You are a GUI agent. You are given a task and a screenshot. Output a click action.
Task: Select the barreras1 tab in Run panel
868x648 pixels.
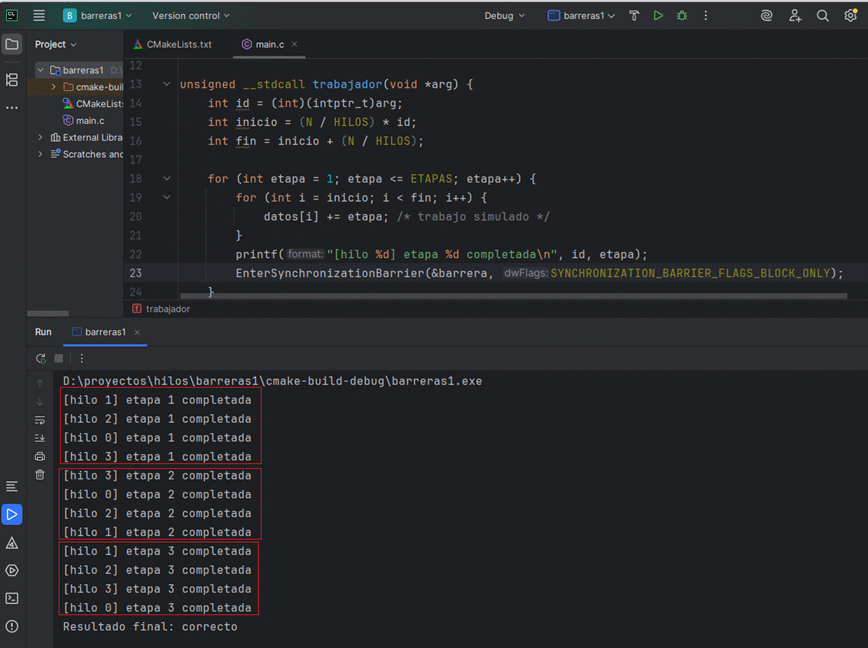105,332
